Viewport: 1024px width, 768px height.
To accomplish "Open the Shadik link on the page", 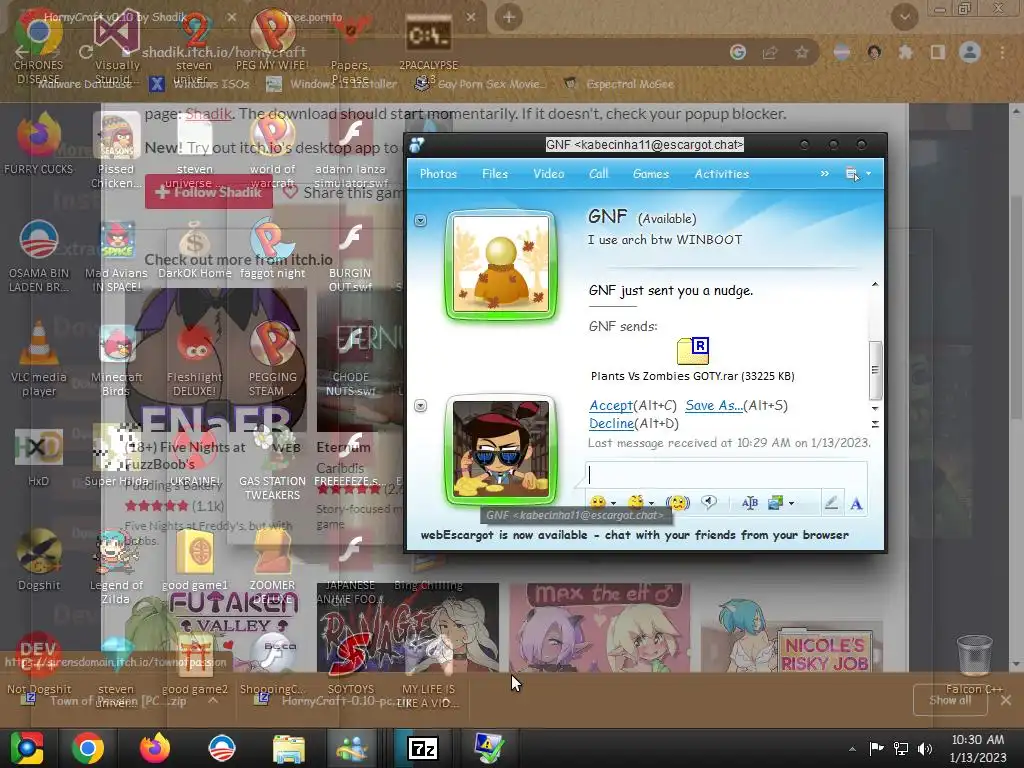I will (208, 114).
